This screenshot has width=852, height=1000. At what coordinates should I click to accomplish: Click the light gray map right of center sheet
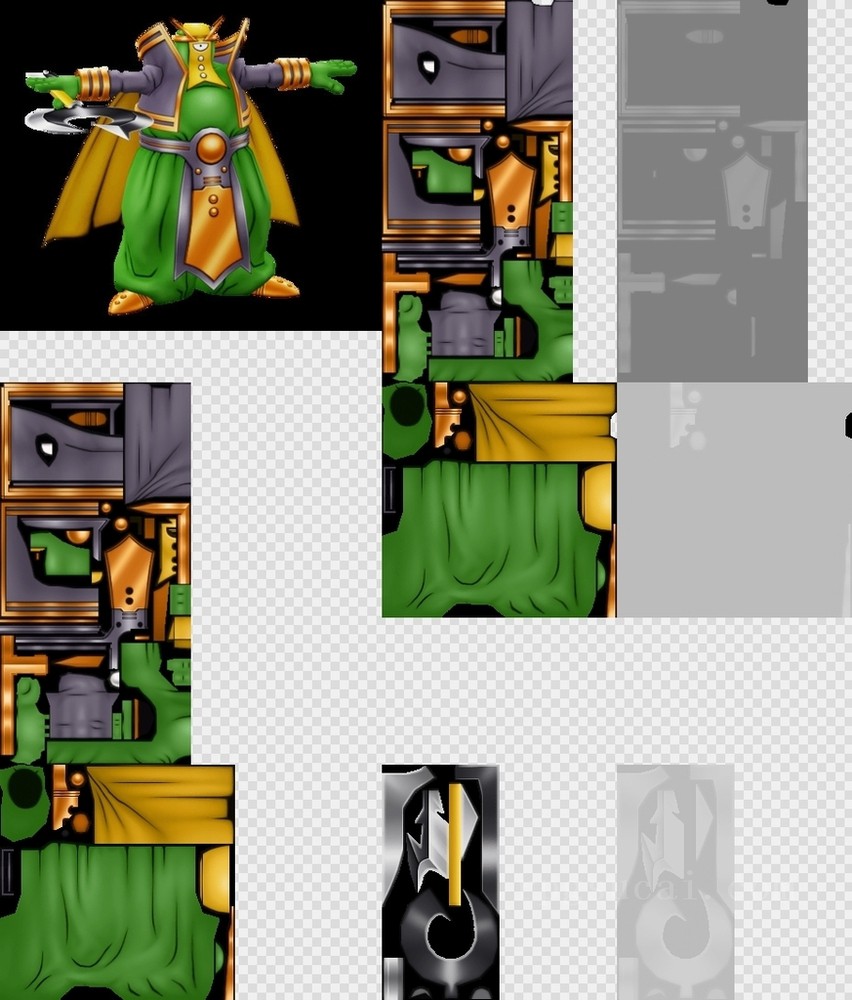point(735,500)
